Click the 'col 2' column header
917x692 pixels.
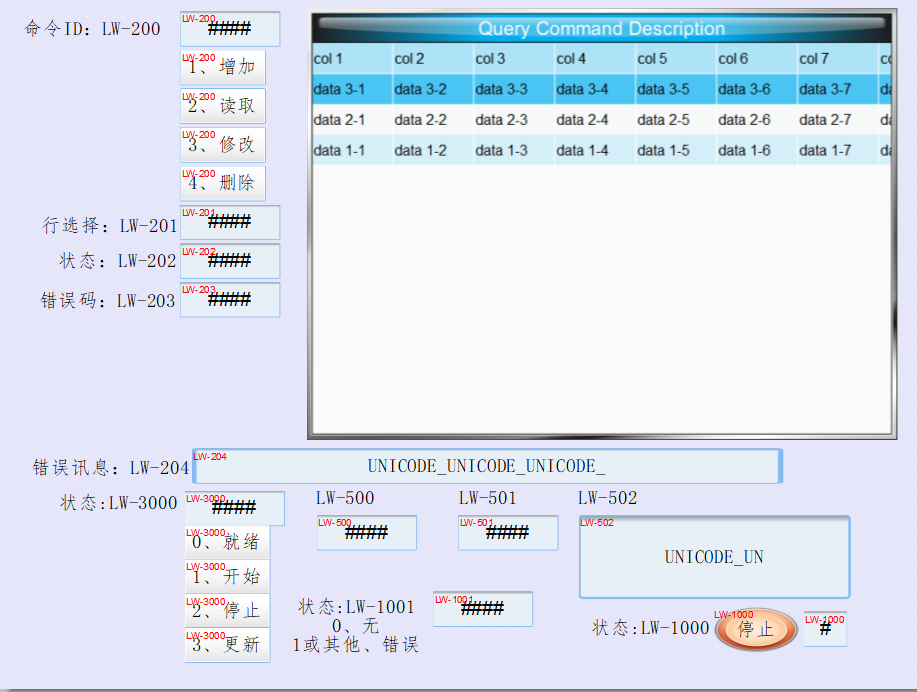coord(433,58)
